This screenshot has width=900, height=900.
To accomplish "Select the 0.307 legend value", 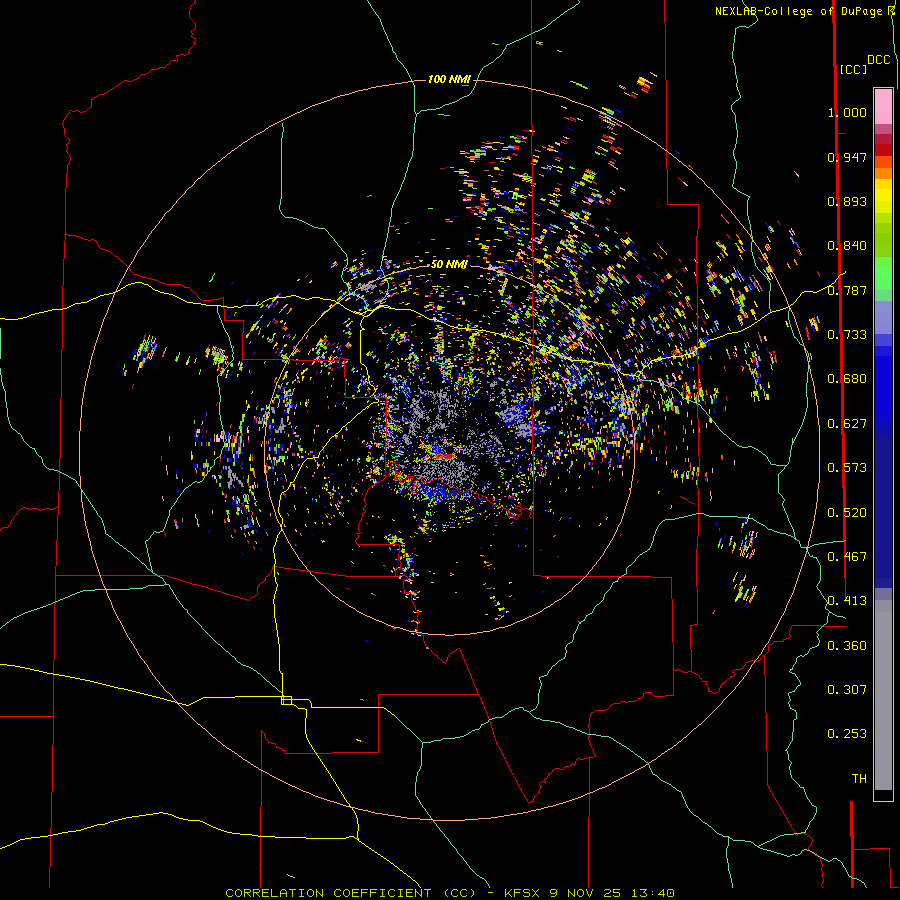I will (847, 690).
